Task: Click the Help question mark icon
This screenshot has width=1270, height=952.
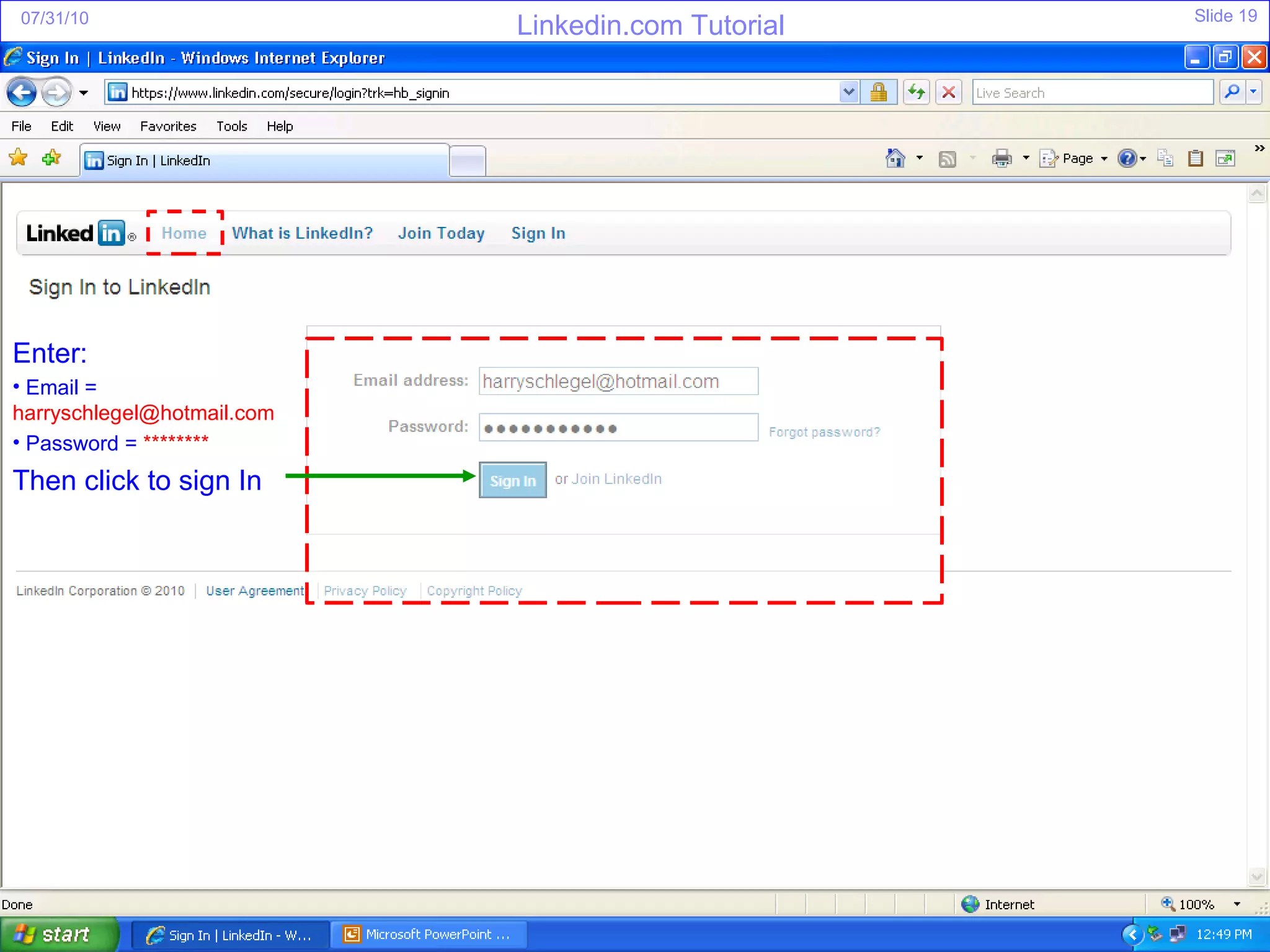Action: pyautogui.click(x=1127, y=159)
